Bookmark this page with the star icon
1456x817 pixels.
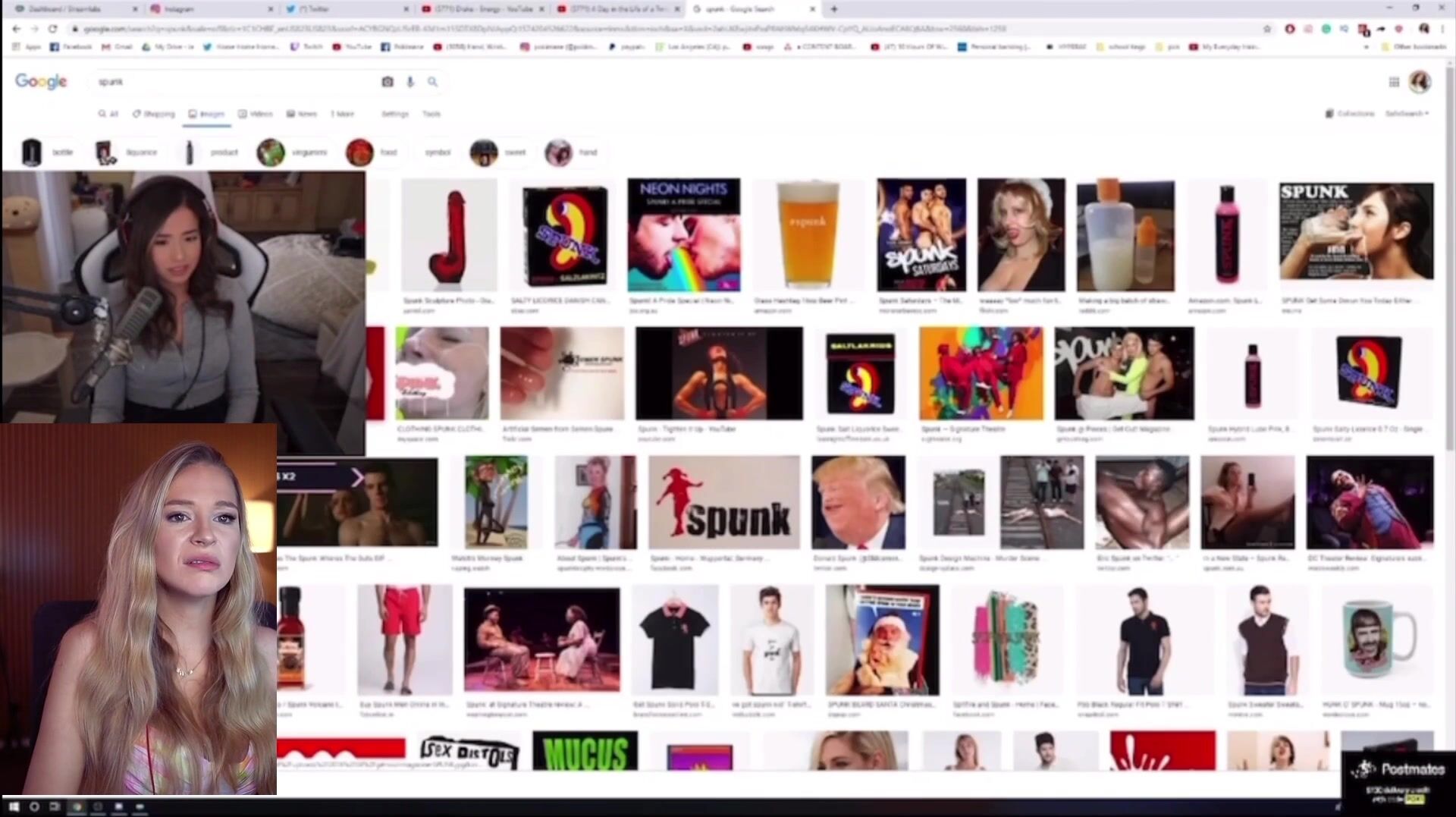tap(1266, 29)
